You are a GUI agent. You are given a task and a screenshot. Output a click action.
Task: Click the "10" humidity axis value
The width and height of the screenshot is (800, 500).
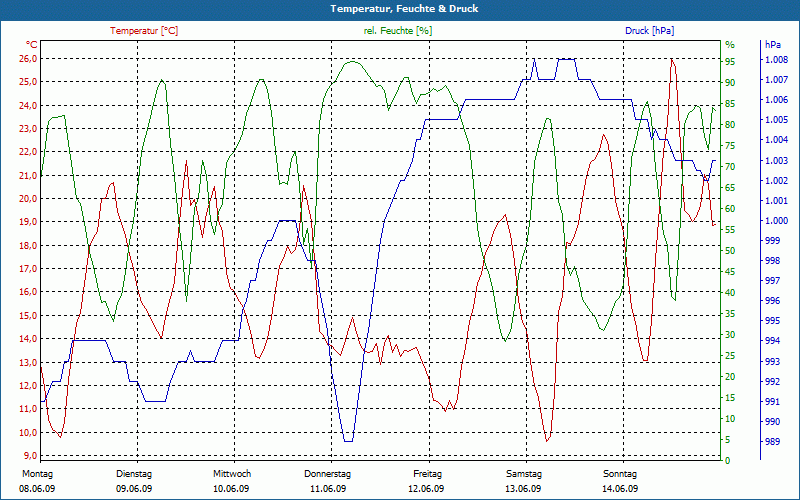pyautogui.click(x=731, y=419)
